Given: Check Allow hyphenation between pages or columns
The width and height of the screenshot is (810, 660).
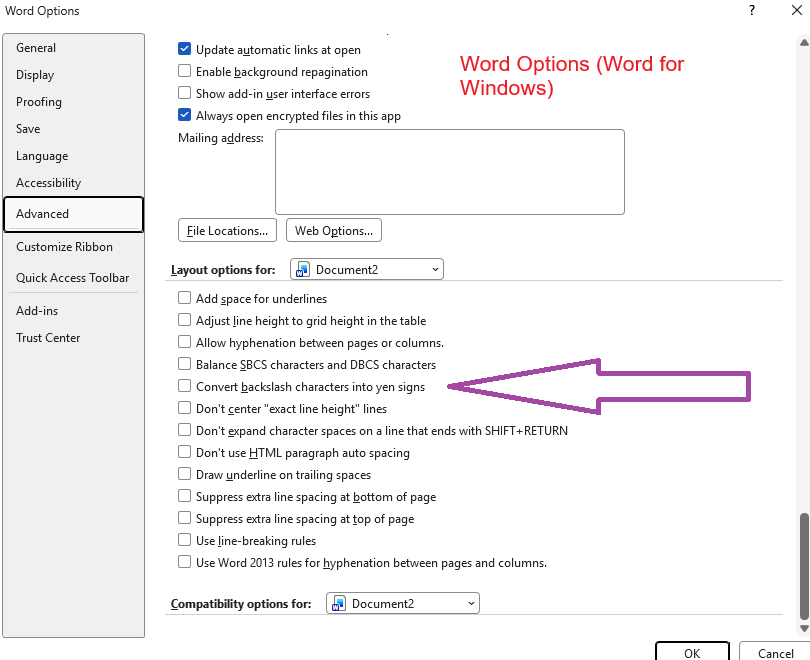Looking at the screenshot, I should point(184,342).
